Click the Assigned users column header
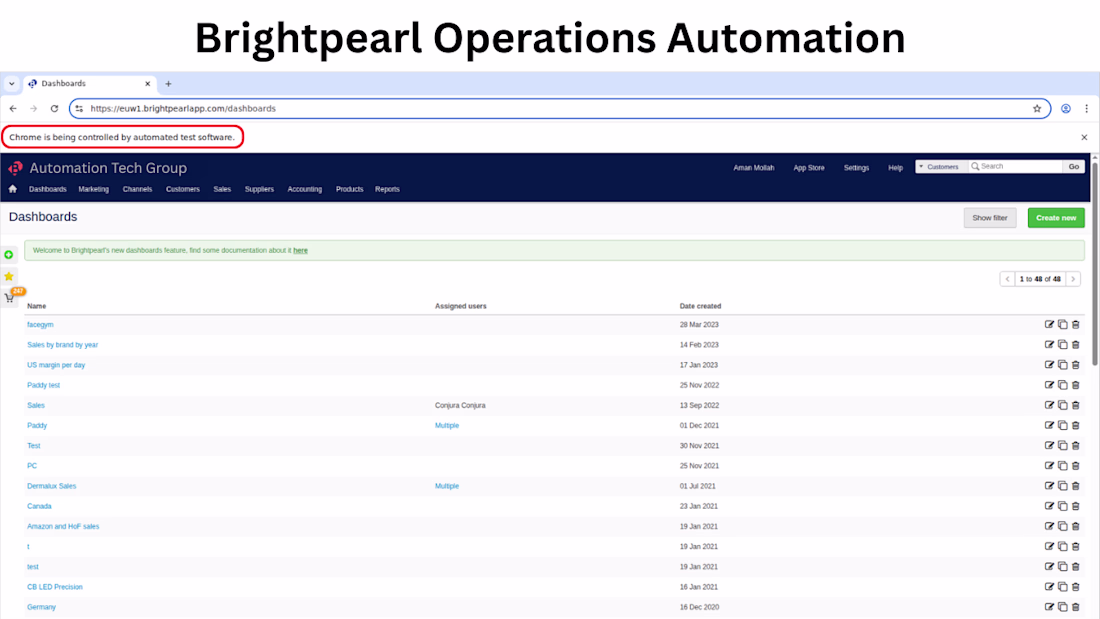 460,307
